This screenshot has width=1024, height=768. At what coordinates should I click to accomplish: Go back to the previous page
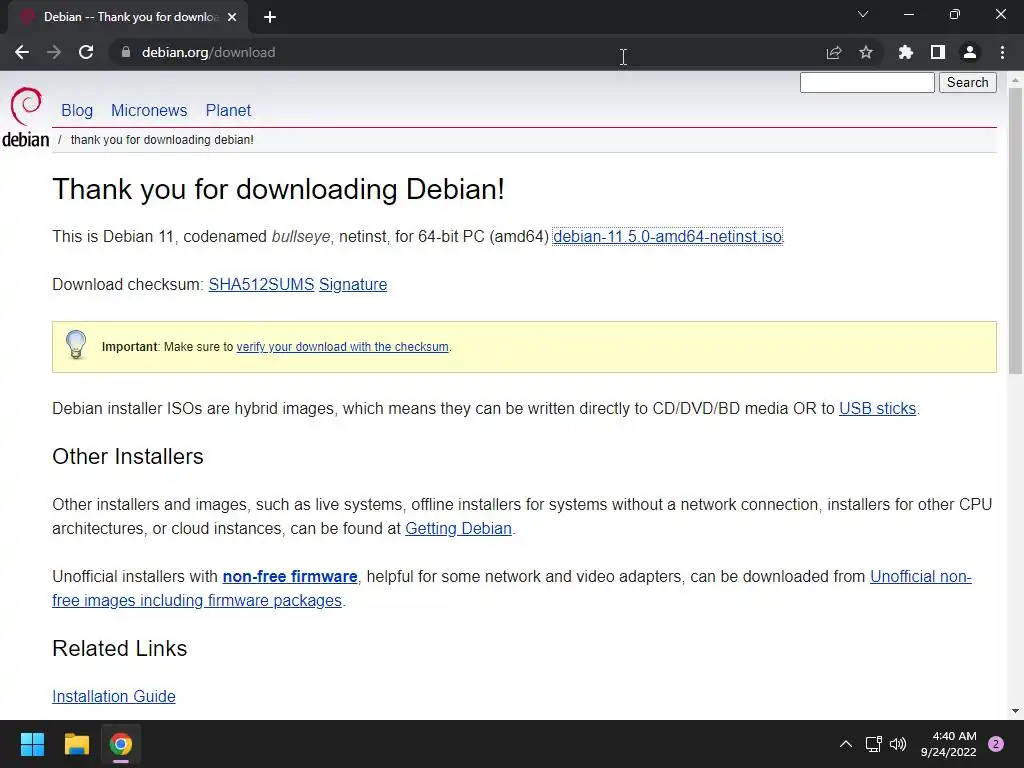[22, 52]
